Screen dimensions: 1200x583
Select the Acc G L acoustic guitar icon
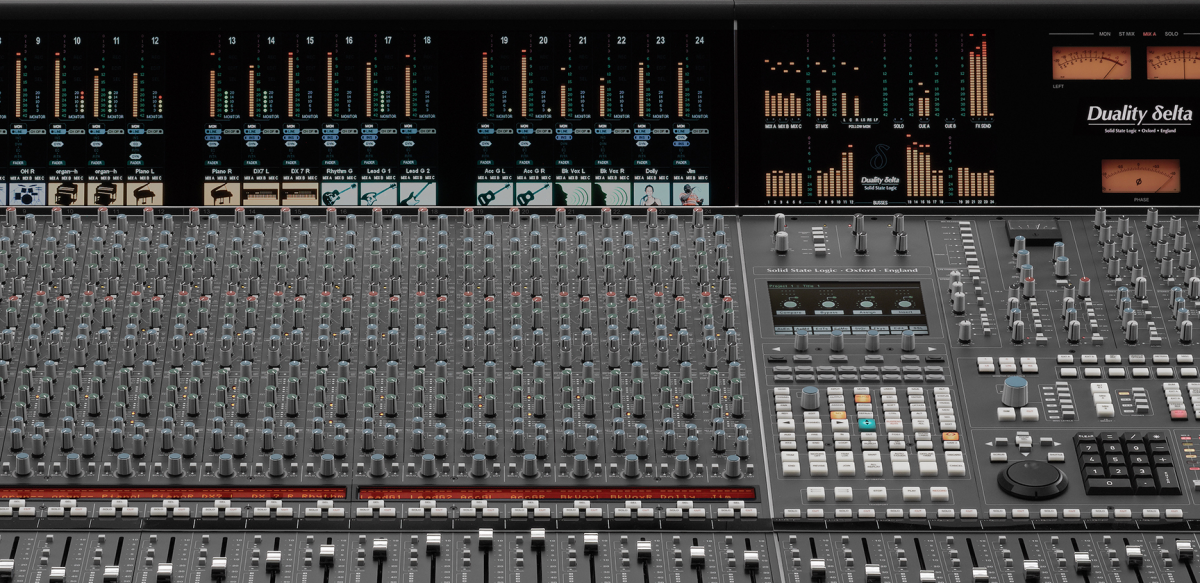[x=495, y=193]
